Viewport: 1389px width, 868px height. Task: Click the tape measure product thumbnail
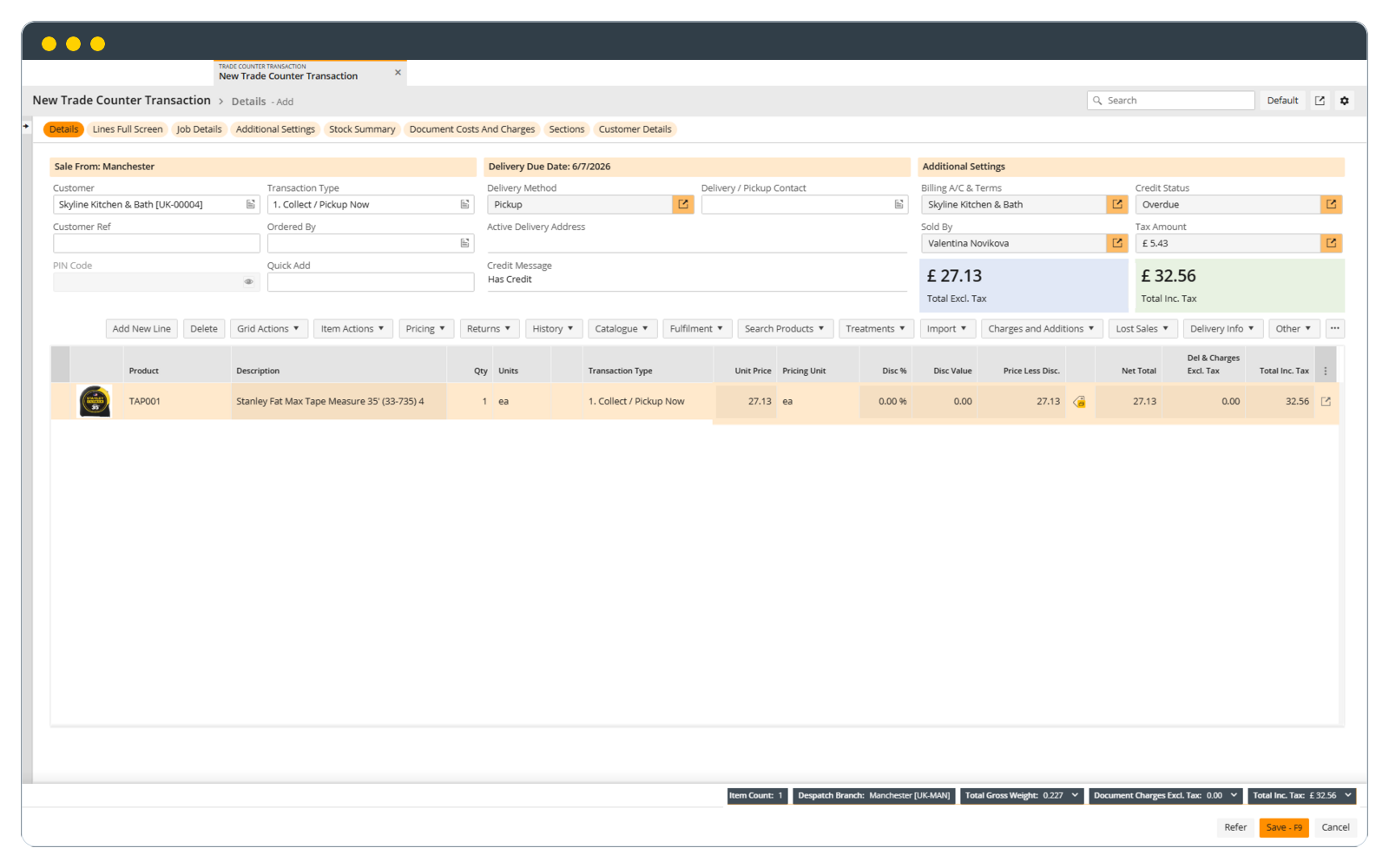pyautogui.click(x=95, y=402)
